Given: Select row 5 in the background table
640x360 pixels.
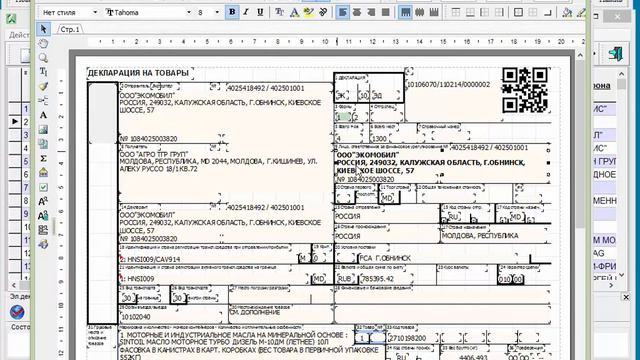Looking at the screenshot, I should [26, 161].
